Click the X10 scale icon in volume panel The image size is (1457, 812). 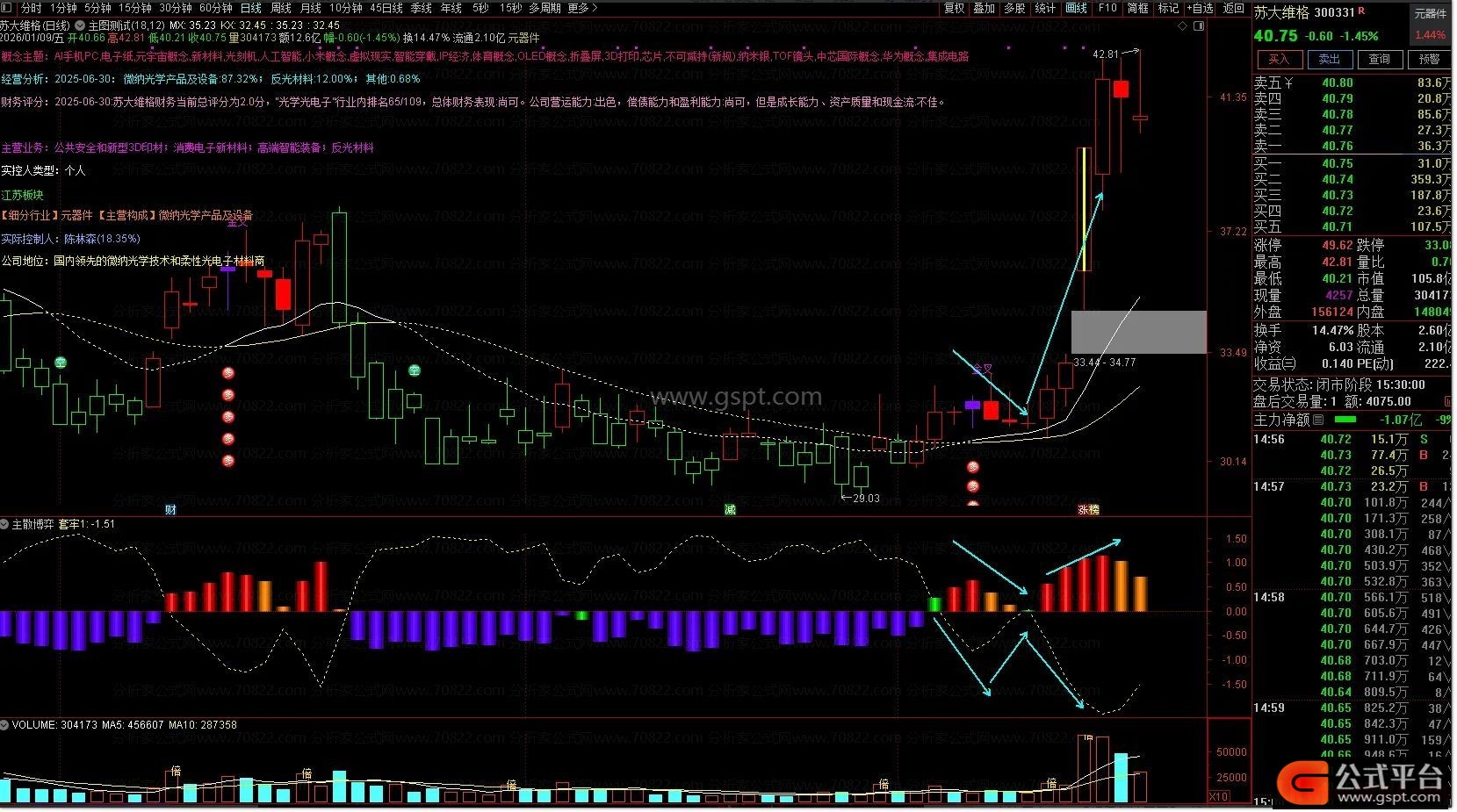click(x=1218, y=796)
